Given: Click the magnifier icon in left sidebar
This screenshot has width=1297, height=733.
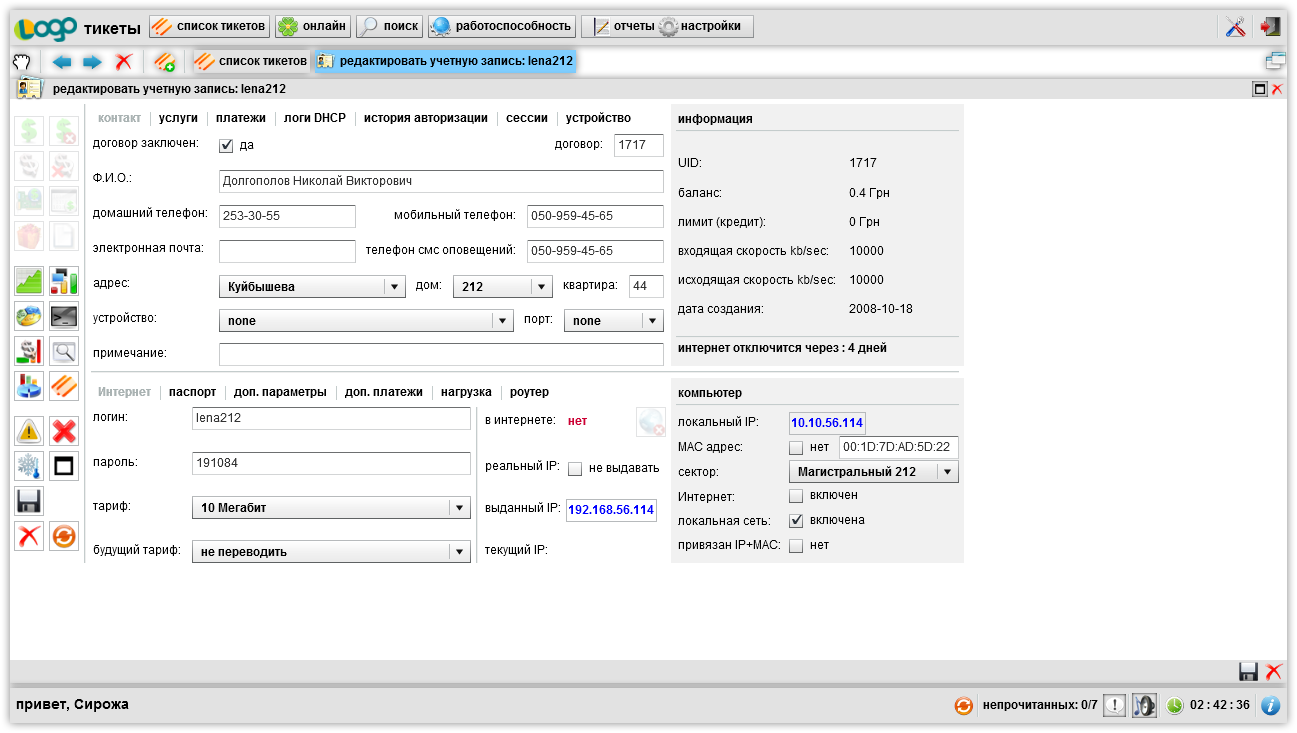Looking at the screenshot, I should (x=64, y=351).
